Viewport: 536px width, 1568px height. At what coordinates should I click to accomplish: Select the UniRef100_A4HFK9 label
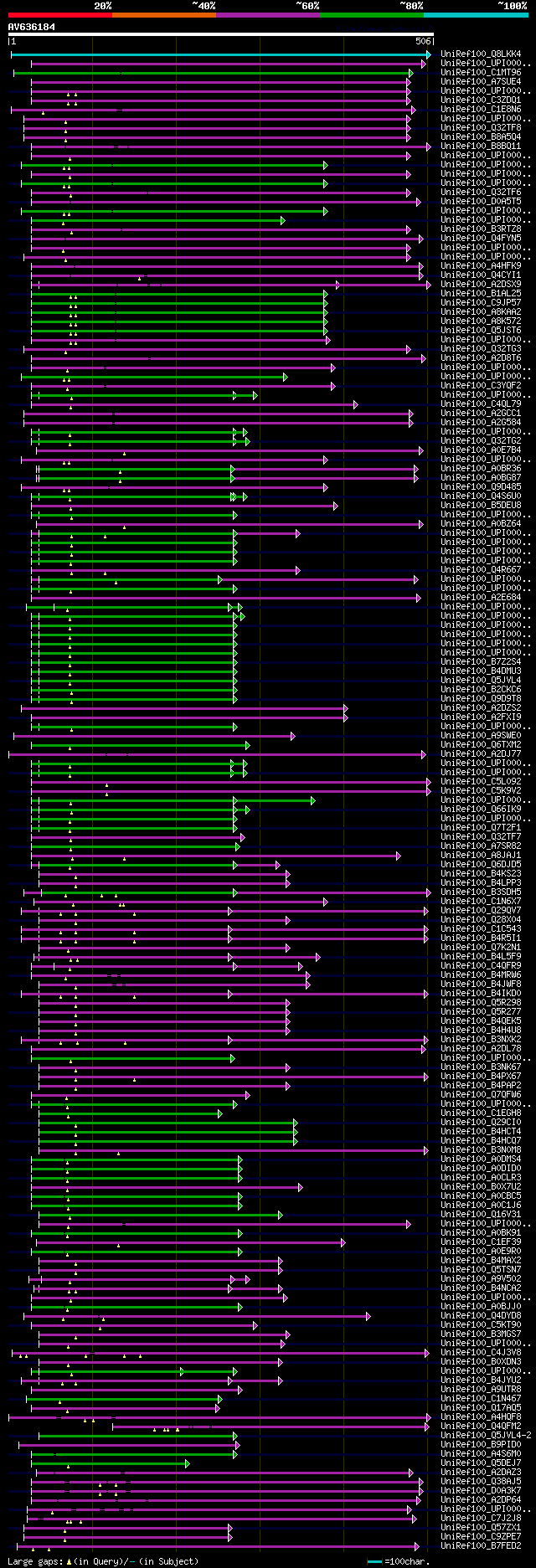[x=481, y=266]
